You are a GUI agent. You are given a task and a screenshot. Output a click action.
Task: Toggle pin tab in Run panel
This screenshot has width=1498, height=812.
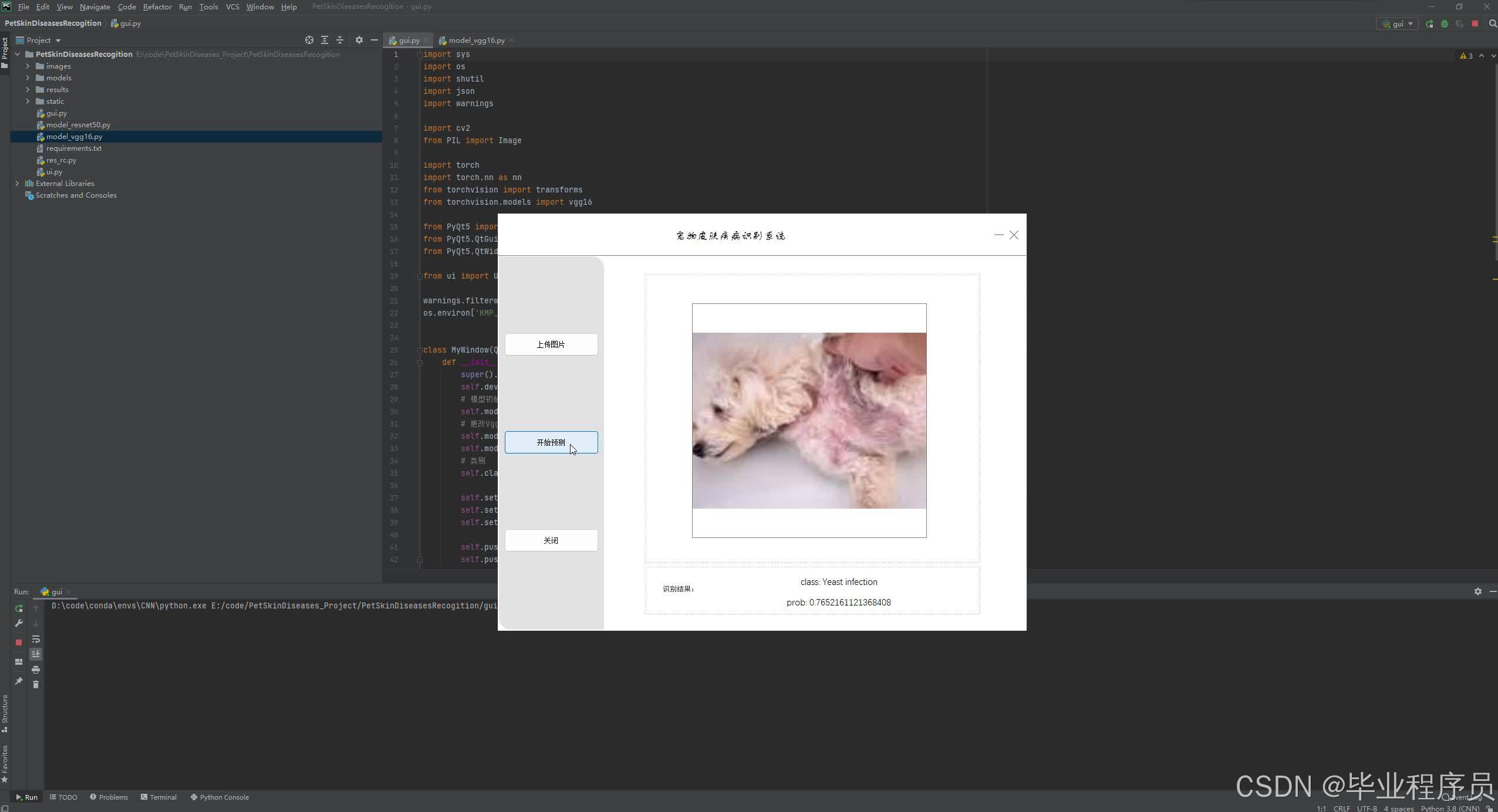coord(19,681)
